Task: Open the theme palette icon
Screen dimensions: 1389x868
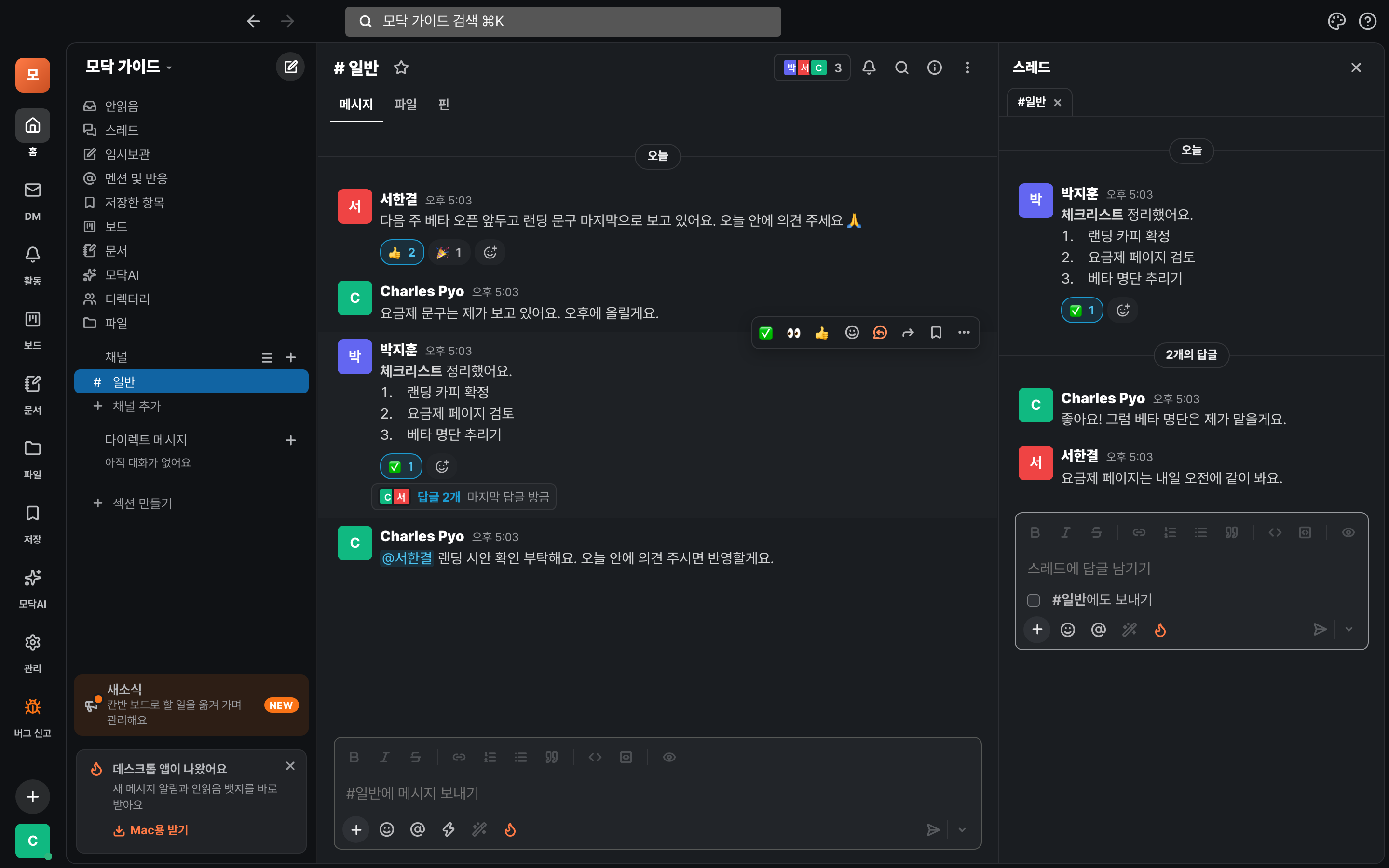Action: click(1336, 21)
